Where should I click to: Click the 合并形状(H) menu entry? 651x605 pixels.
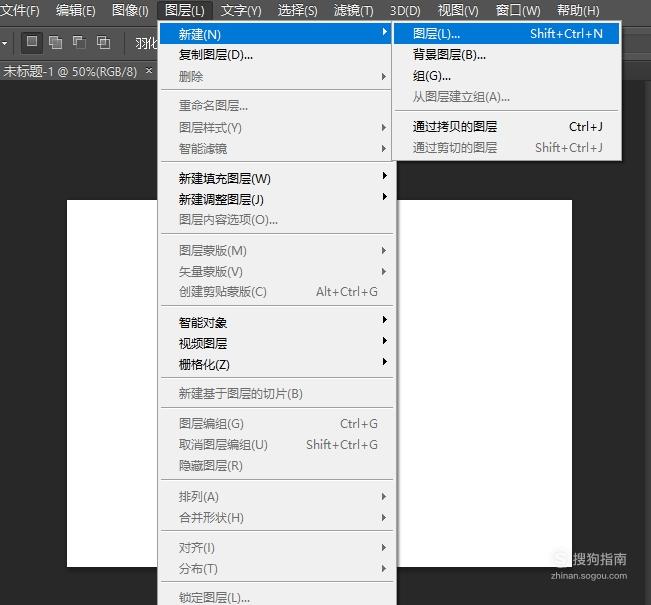[275, 517]
